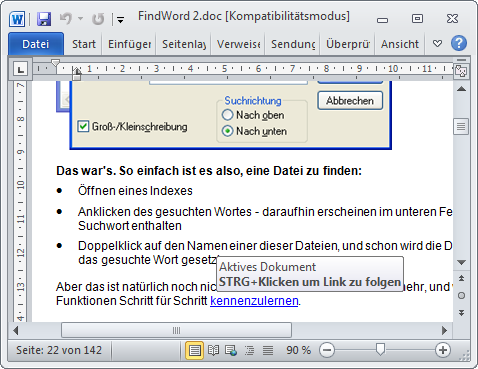Switch to Draft view
The width and height of the screenshot is (478, 369).
coord(268,350)
